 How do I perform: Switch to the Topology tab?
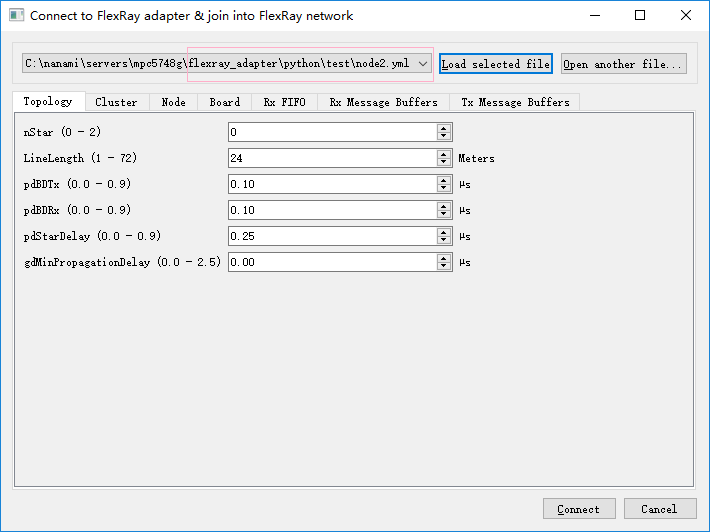pyautogui.click(x=48, y=101)
